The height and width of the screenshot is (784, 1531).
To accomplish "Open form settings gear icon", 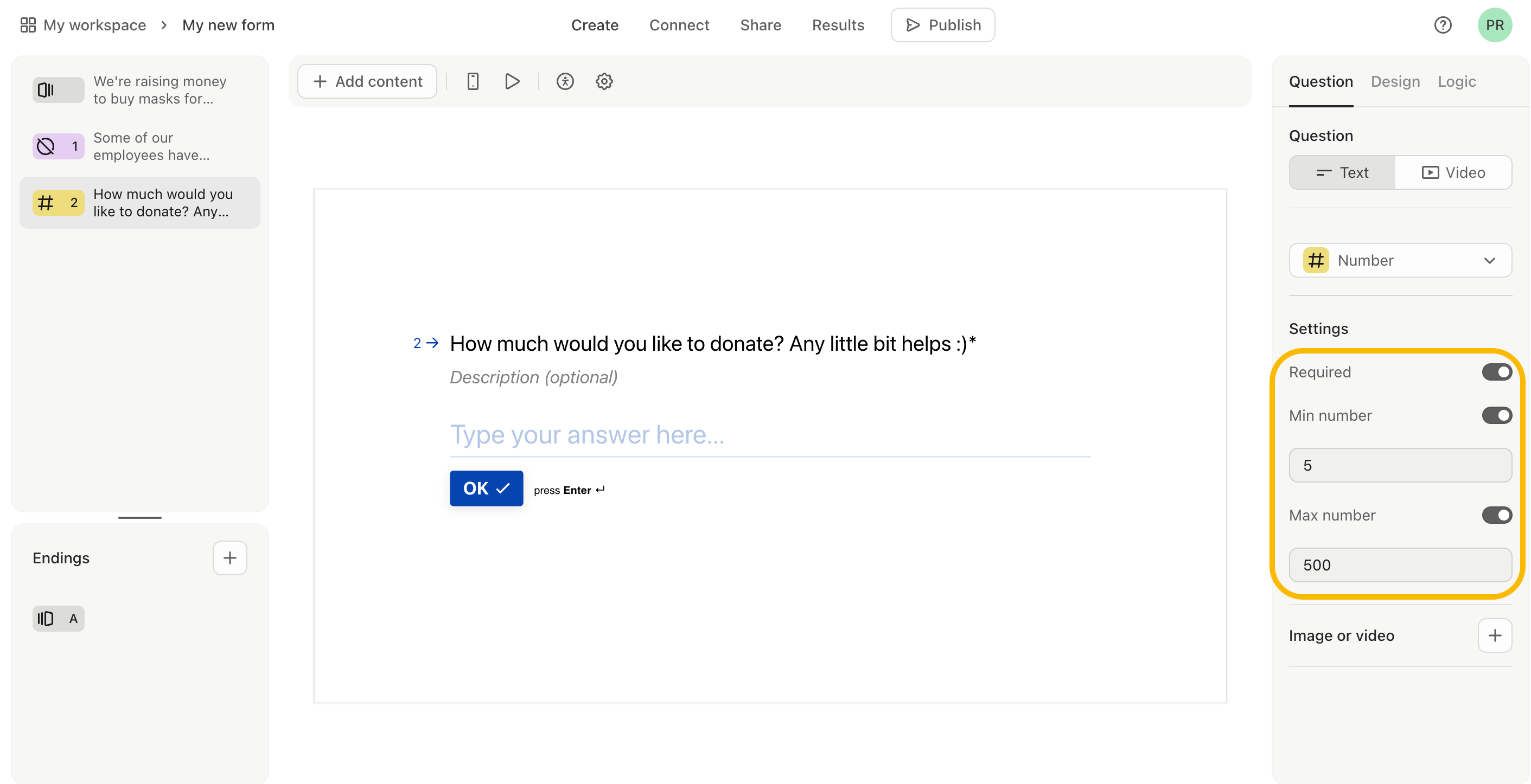I will [x=604, y=81].
